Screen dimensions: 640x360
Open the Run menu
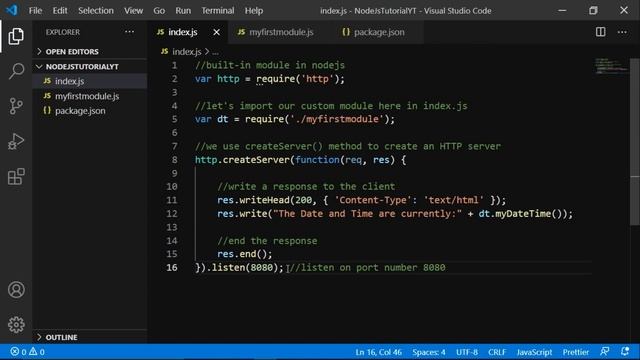(x=183, y=11)
